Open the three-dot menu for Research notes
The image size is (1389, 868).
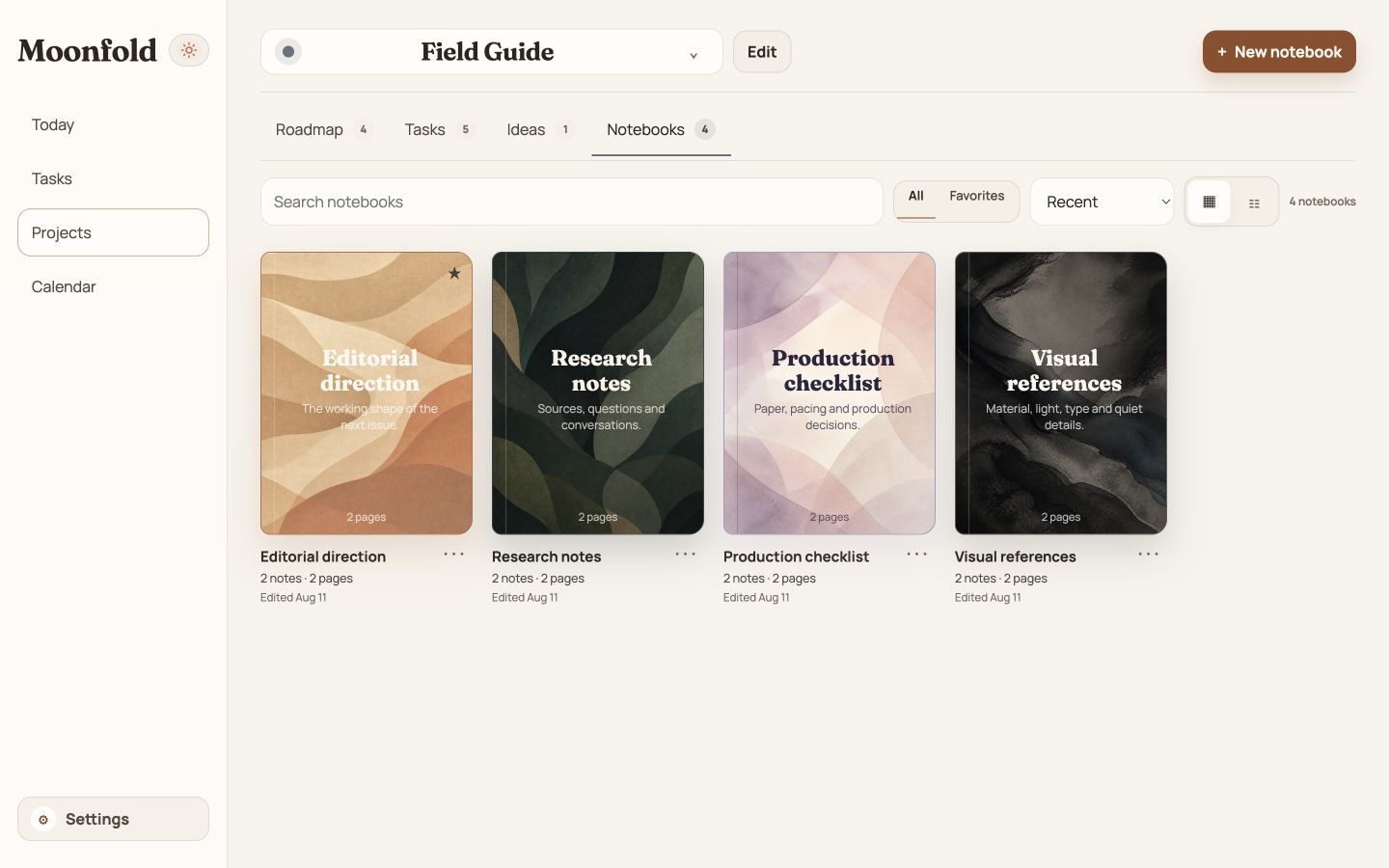pos(686,555)
